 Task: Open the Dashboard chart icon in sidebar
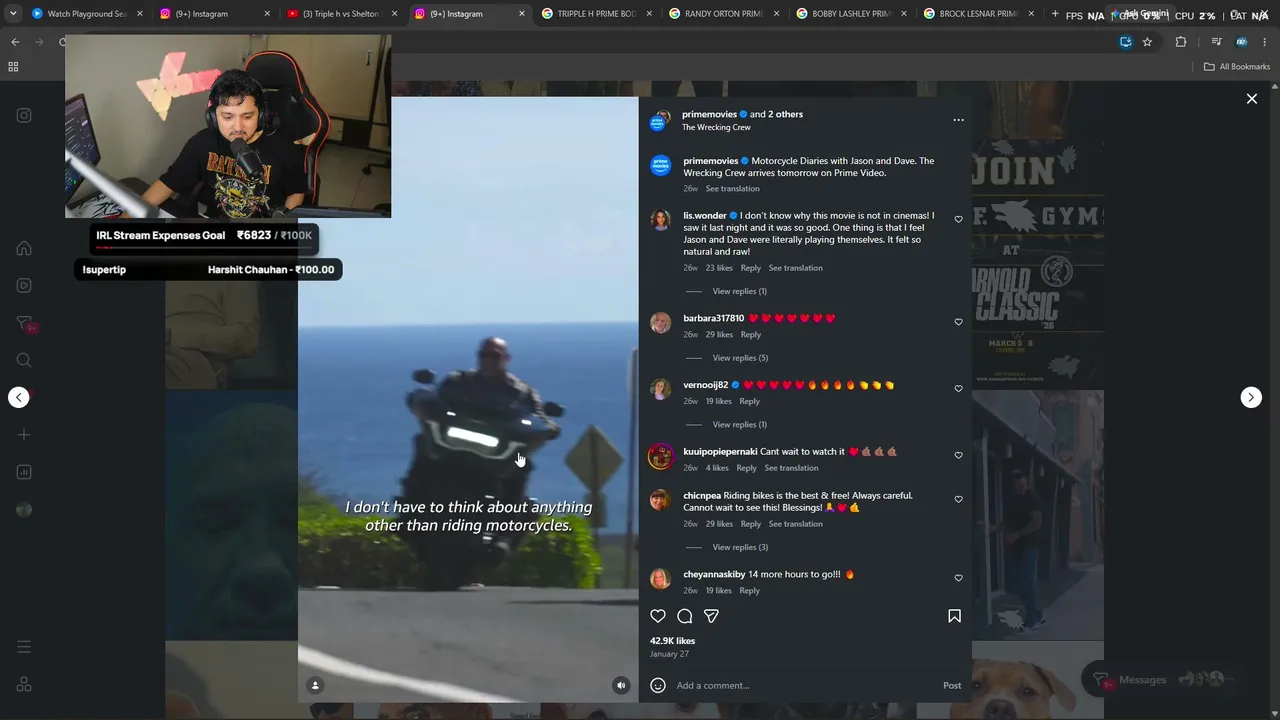coord(24,472)
